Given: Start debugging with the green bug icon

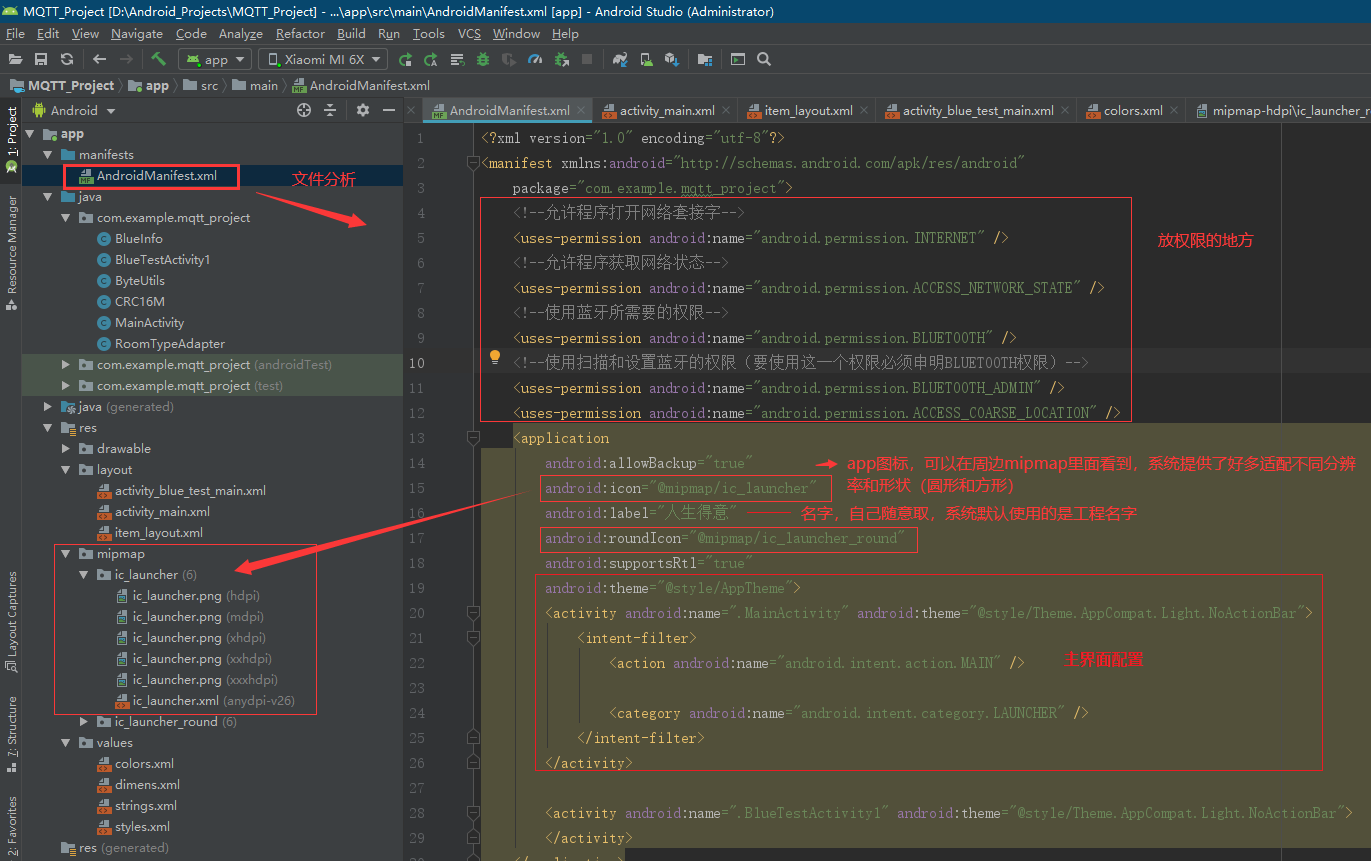Looking at the screenshot, I should click(x=482, y=59).
